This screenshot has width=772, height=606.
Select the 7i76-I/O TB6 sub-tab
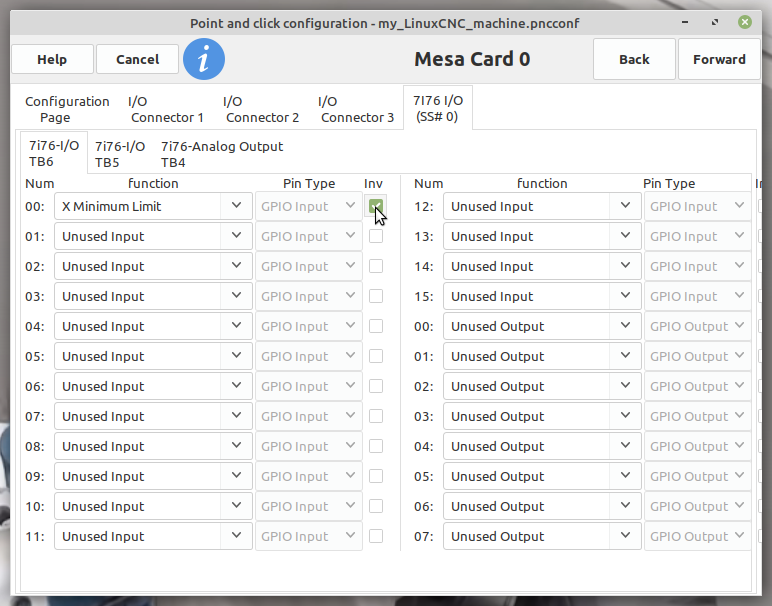pos(54,153)
